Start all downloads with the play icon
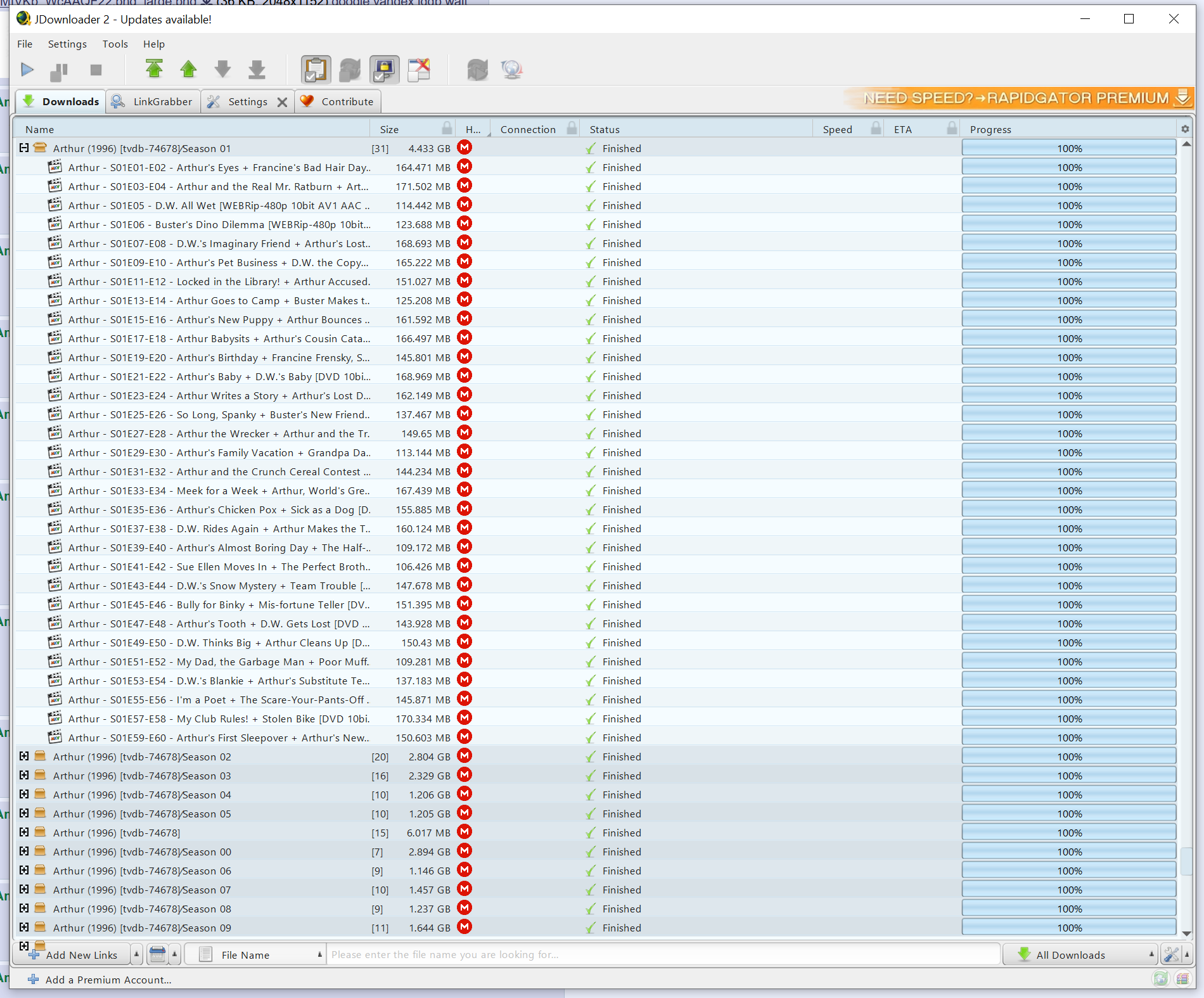 [x=27, y=70]
